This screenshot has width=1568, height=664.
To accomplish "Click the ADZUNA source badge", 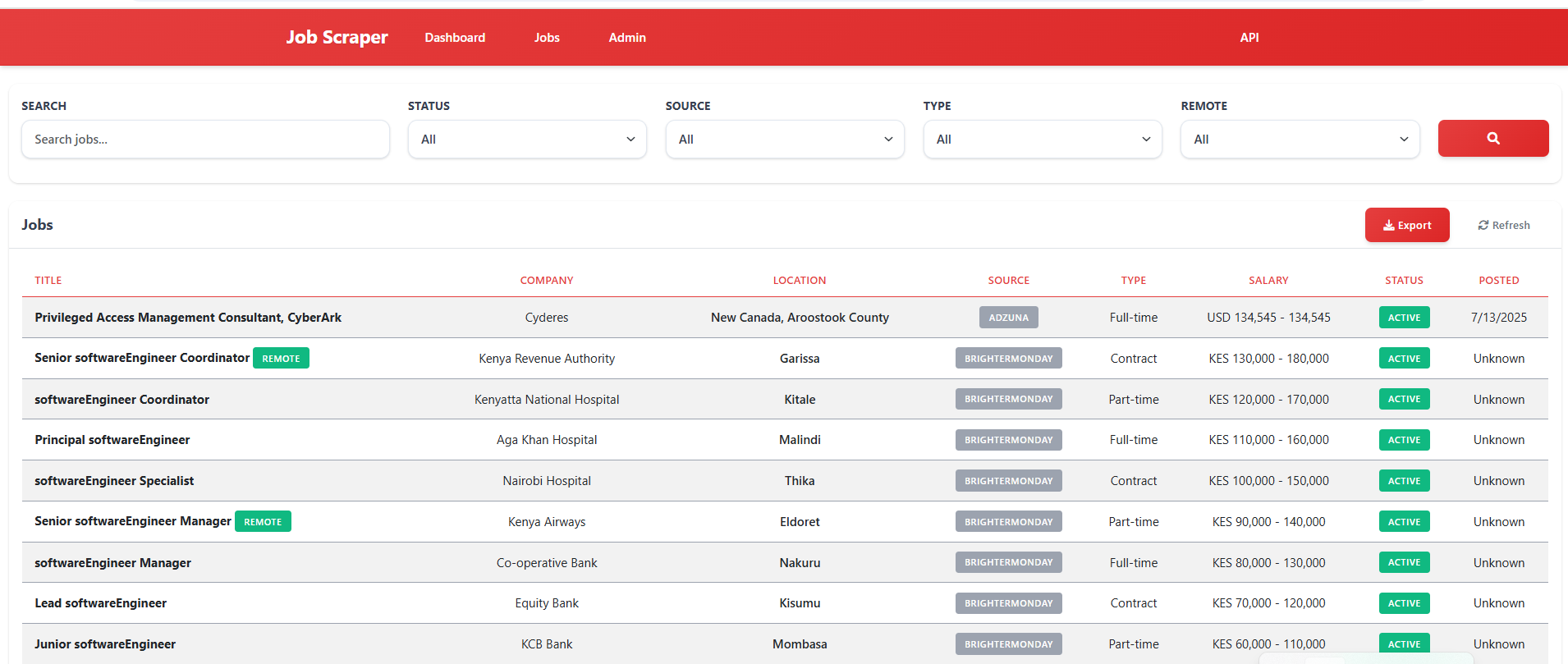I will 1009,318.
